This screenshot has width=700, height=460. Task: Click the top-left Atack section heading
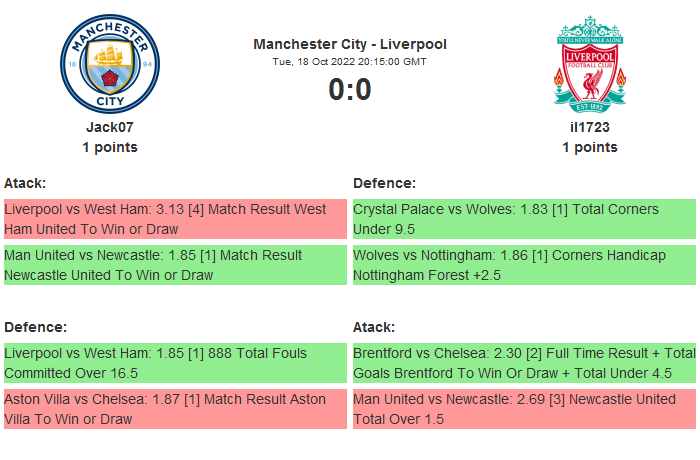(25, 183)
